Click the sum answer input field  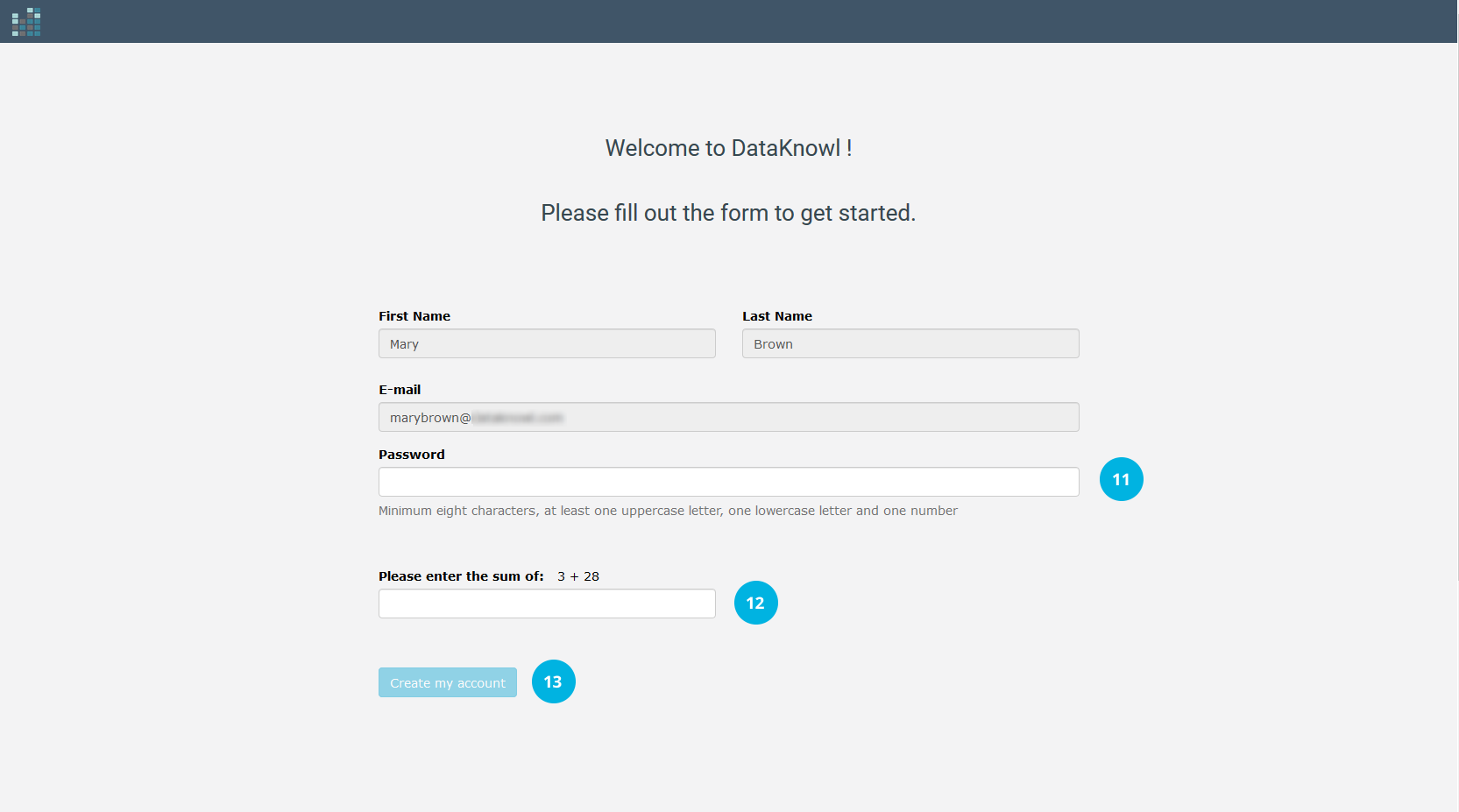tap(547, 604)
